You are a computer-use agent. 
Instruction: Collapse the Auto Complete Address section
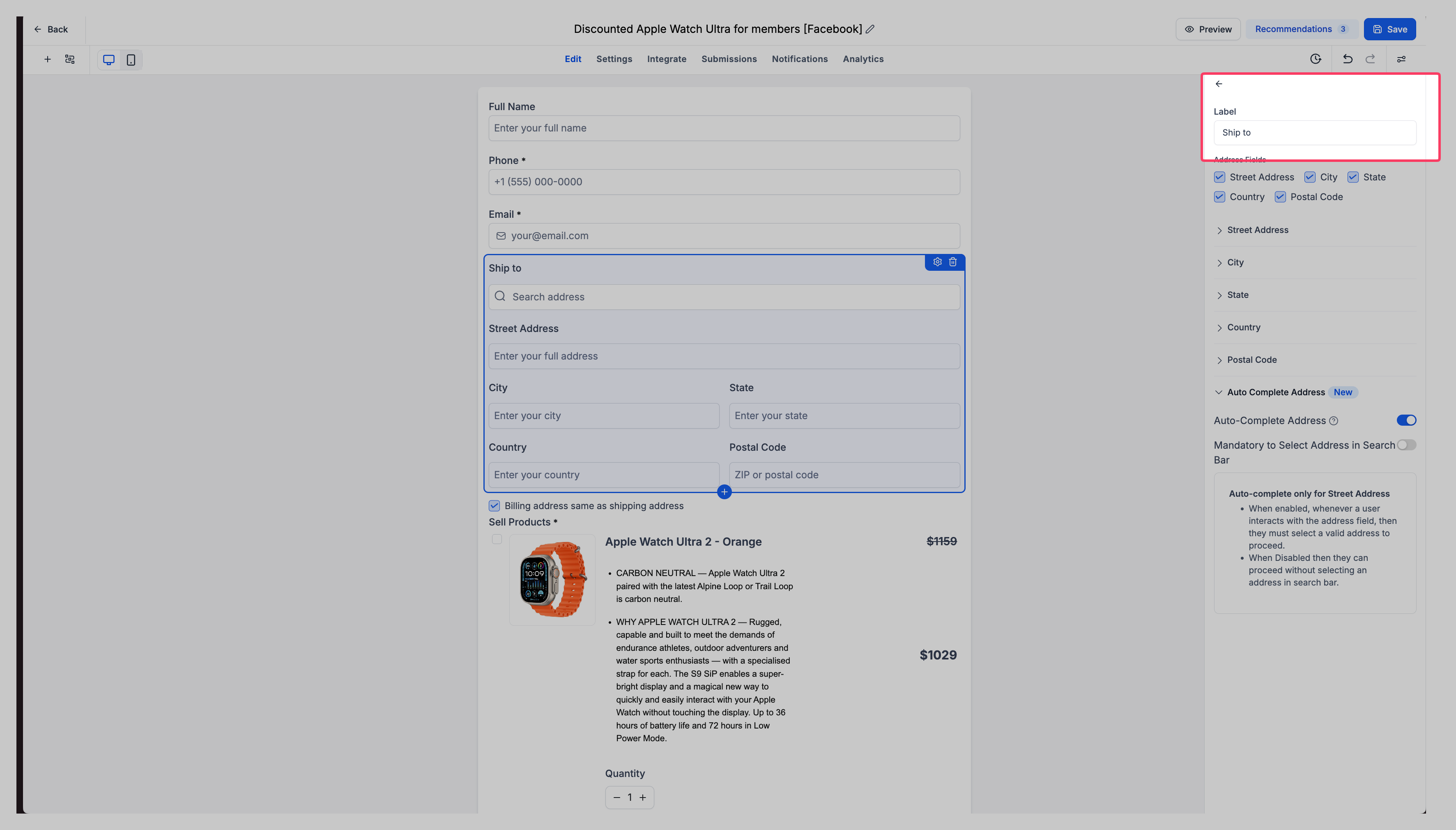pyautogui.click(x=1315, y=393)
